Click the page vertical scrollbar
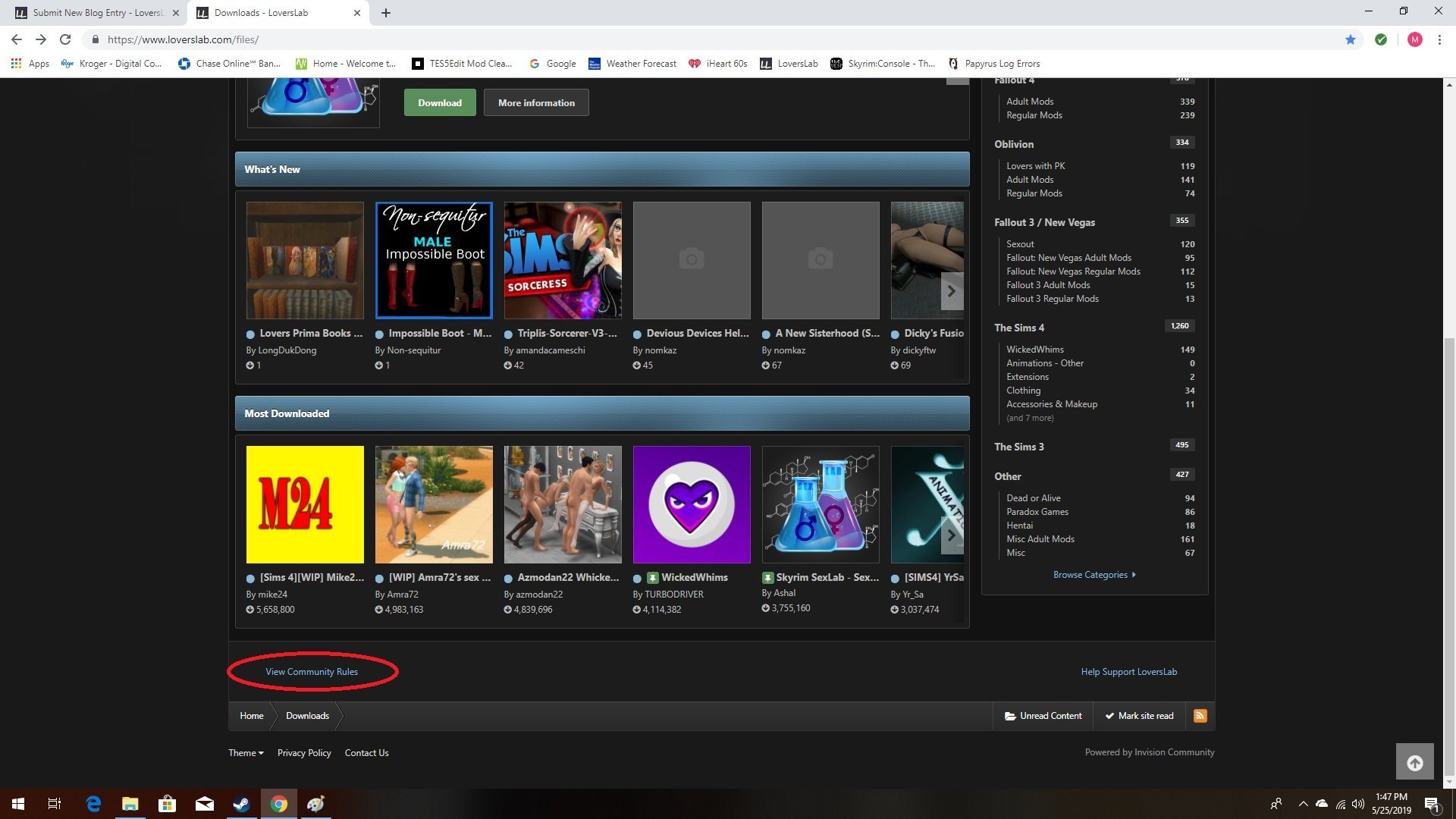 1450,557
